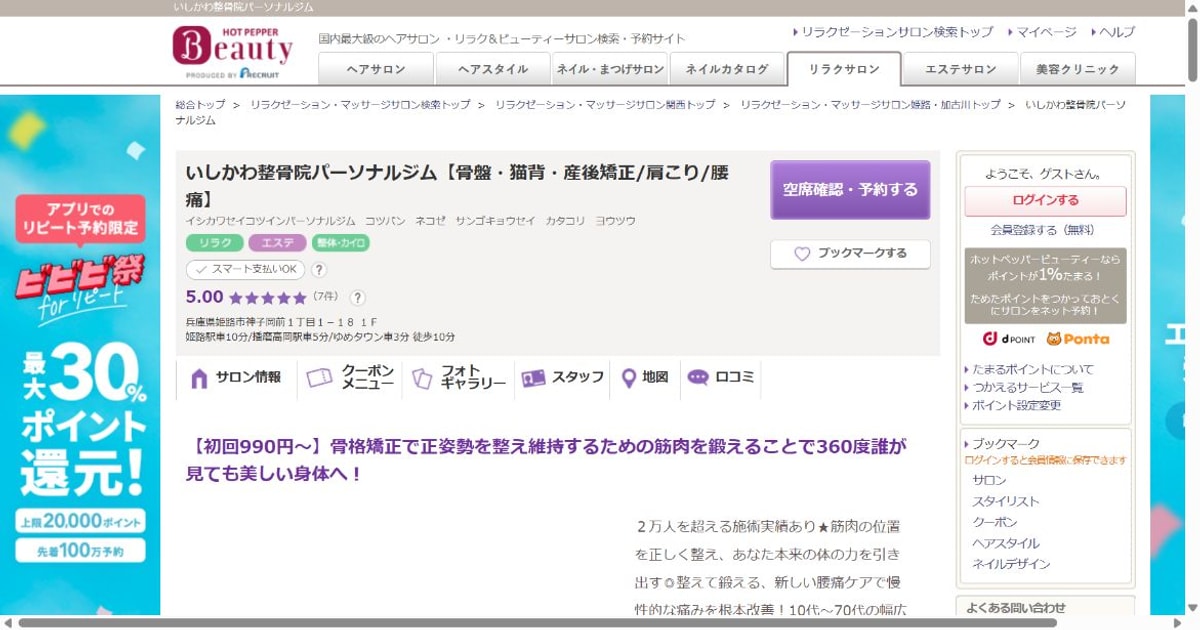Image resolution: width=1200 pixels, height=630 pixels.
Task: Click the salon name heading
Action: (458, 185)
